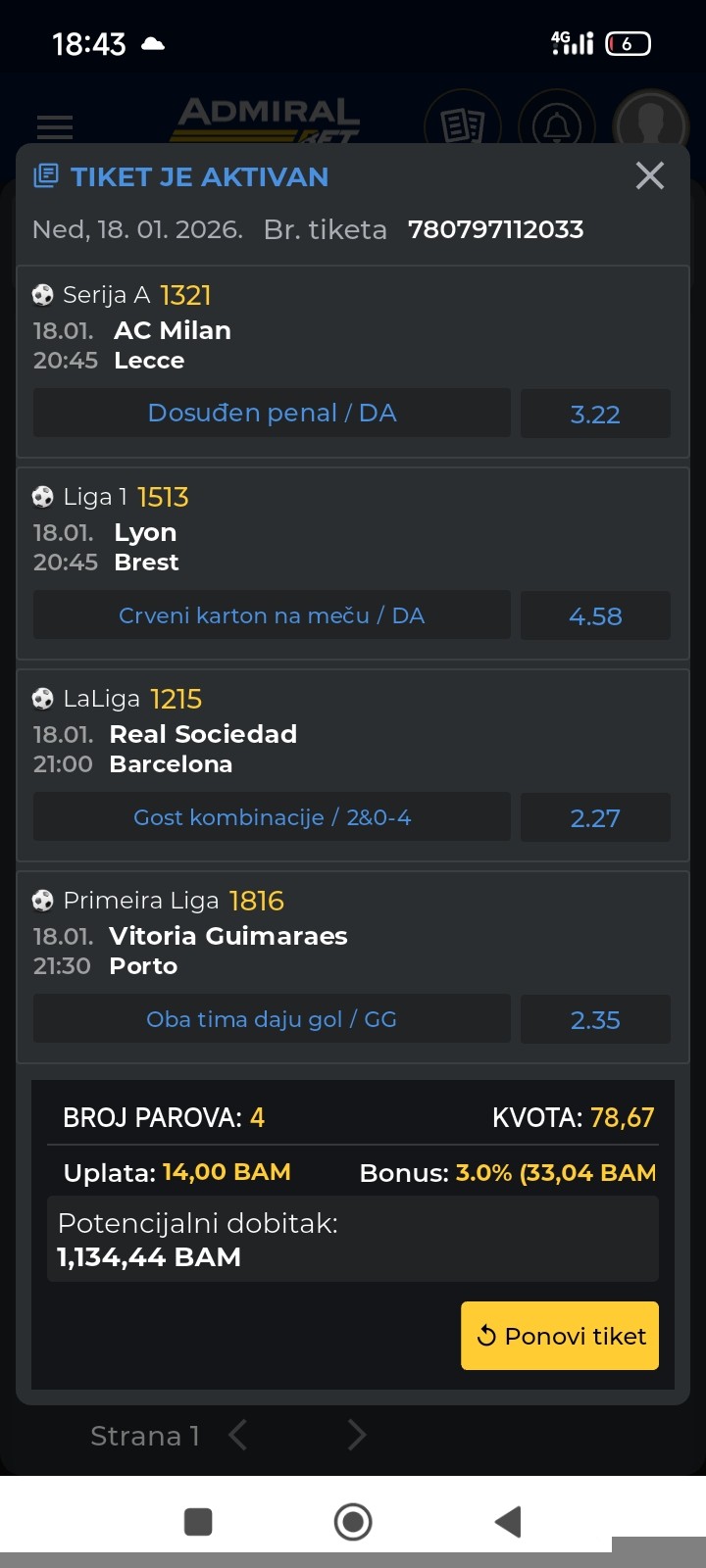Tap the football icon next to LaLiga
The image size is (706, 1568).
43,699
